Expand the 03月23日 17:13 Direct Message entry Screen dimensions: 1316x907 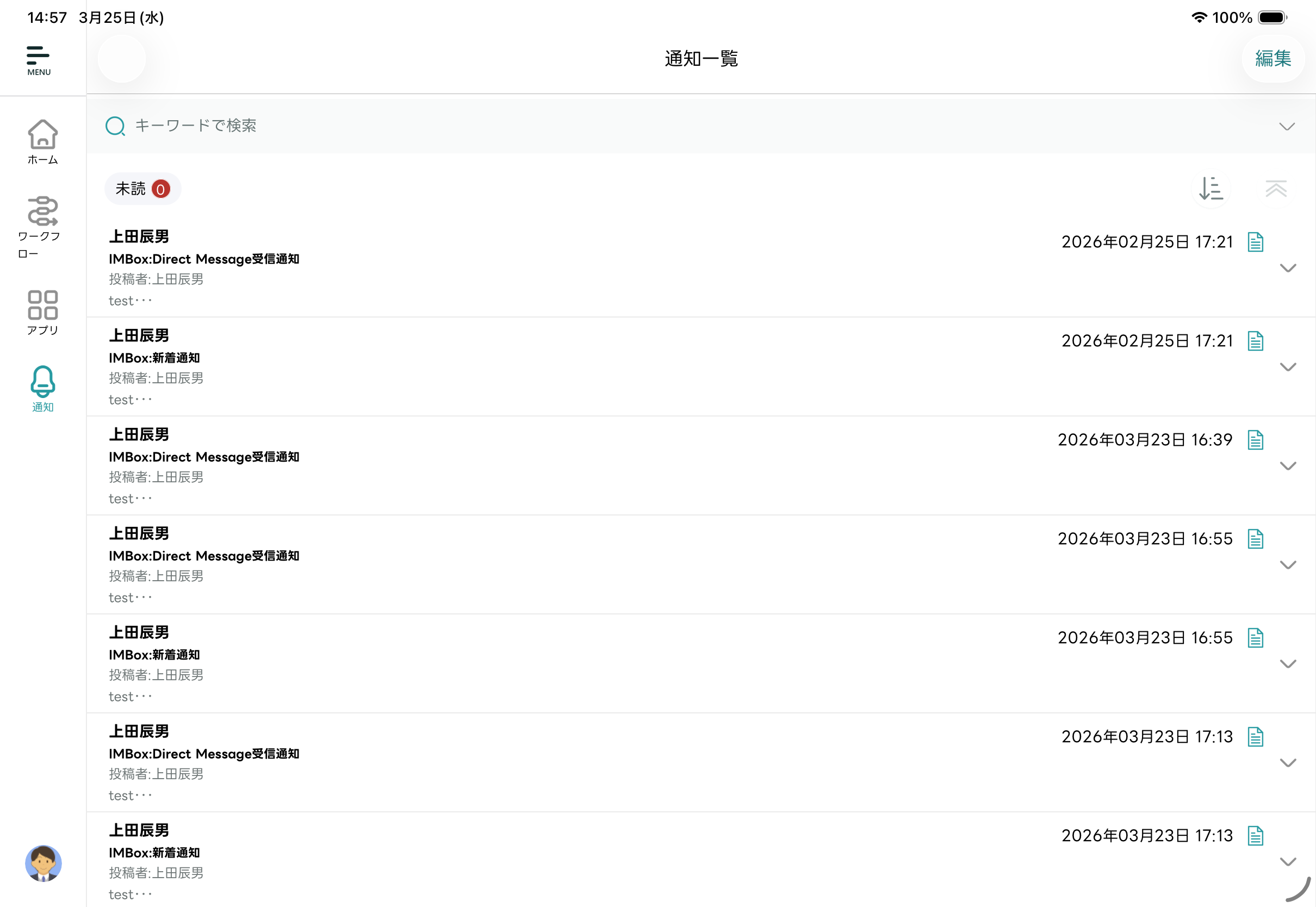point(1288,763)
